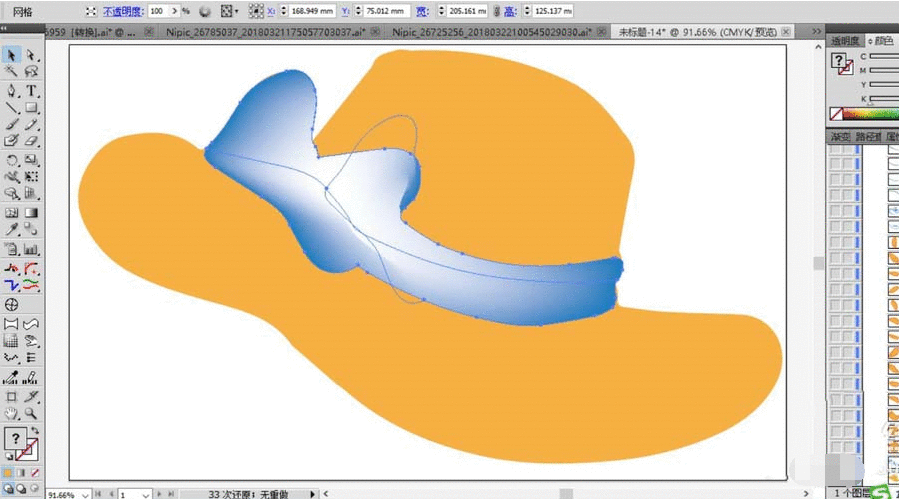Click the recolor artwork wheel icon
The width and height of the screenshot is (899, 499).
[205, 11]
